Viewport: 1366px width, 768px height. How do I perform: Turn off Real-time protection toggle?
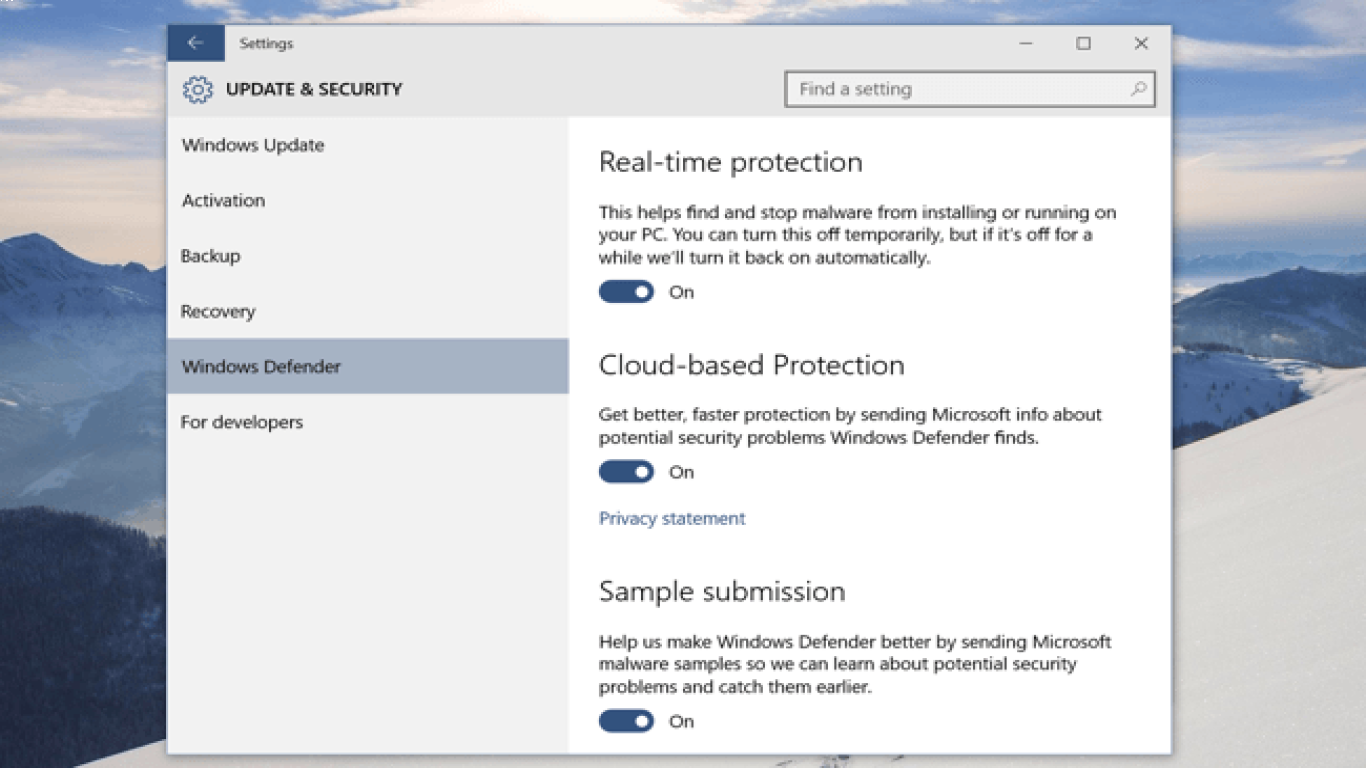(626, 292)
